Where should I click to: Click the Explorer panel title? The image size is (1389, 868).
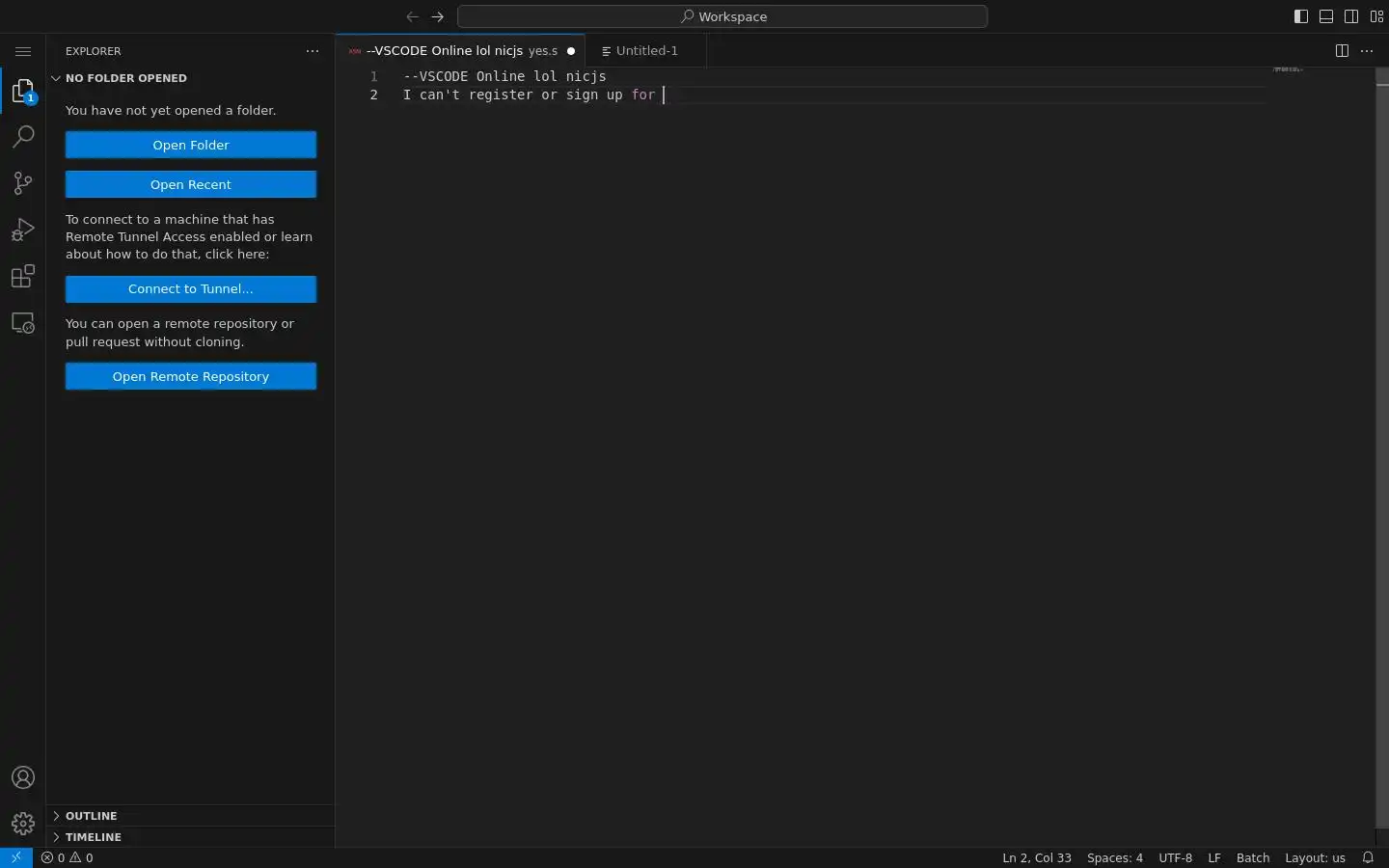tap(94, 51)
